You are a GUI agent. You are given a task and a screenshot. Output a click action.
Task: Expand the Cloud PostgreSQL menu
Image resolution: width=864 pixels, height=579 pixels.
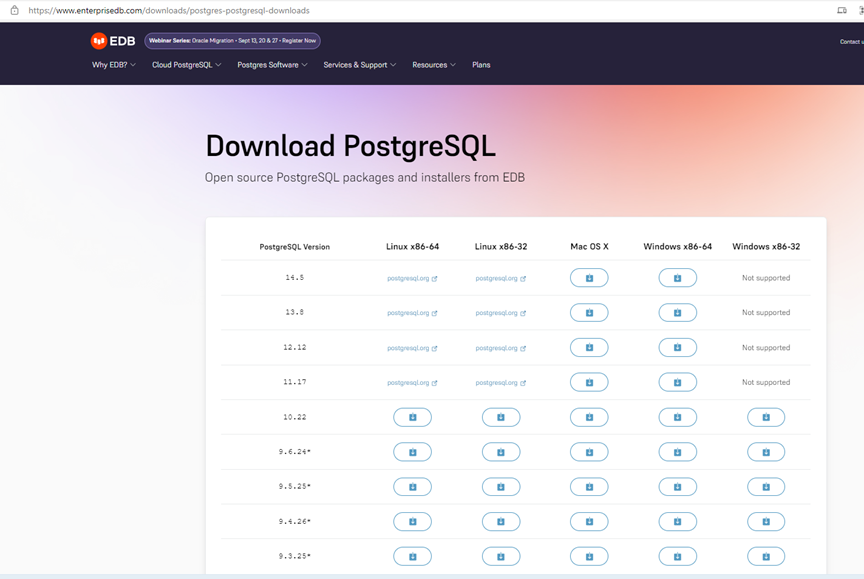[x=186, y=65]
